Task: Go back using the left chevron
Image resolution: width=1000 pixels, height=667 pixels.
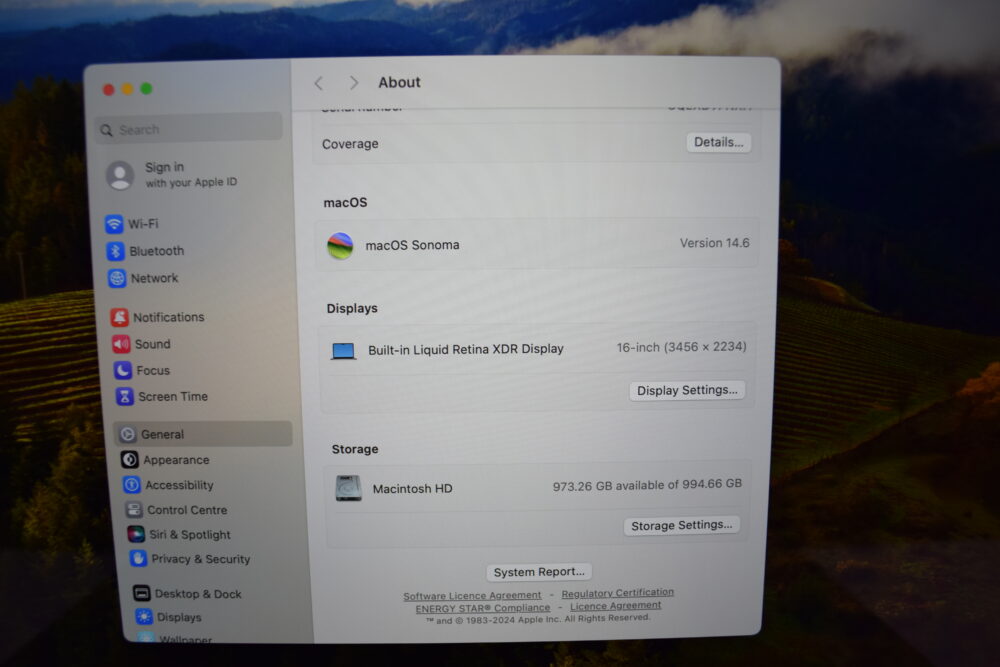Action: 319,83
